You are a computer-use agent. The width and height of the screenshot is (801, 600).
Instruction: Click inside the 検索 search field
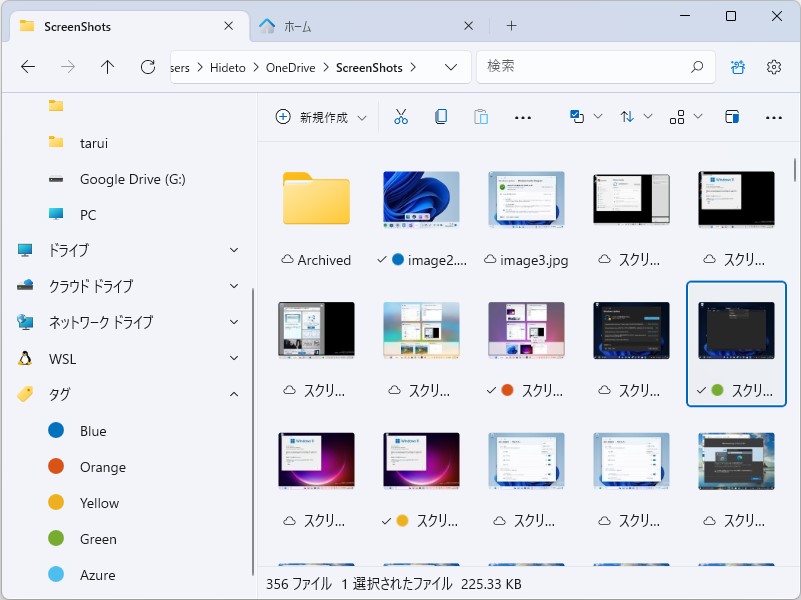(595, 67)
